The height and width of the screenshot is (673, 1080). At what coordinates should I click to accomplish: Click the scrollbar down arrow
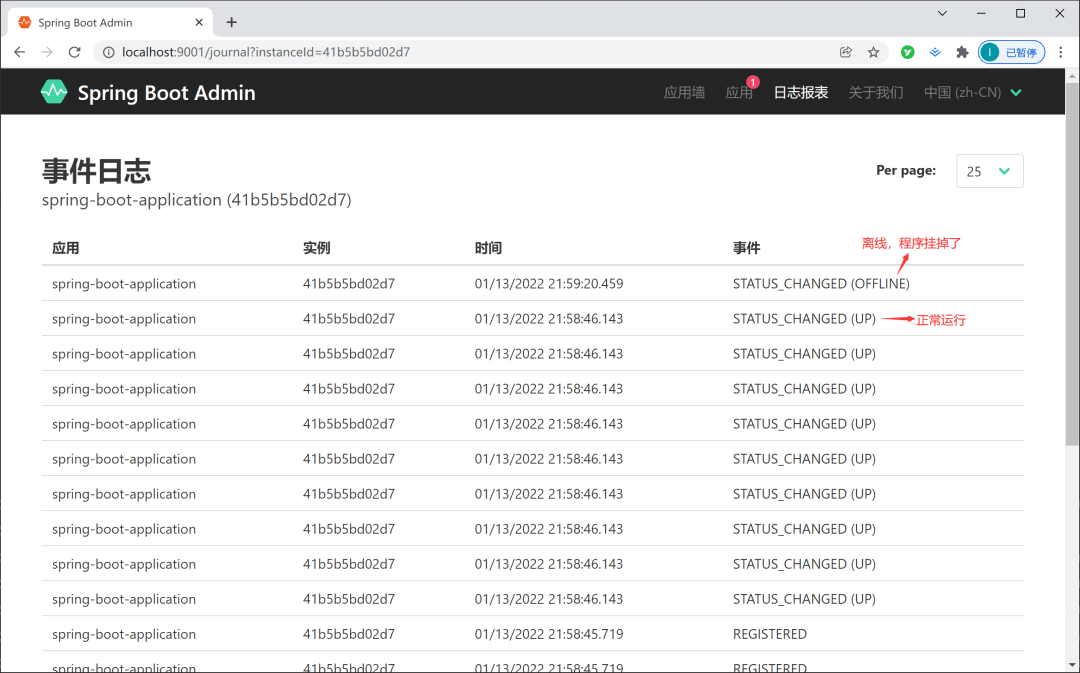1072,664
